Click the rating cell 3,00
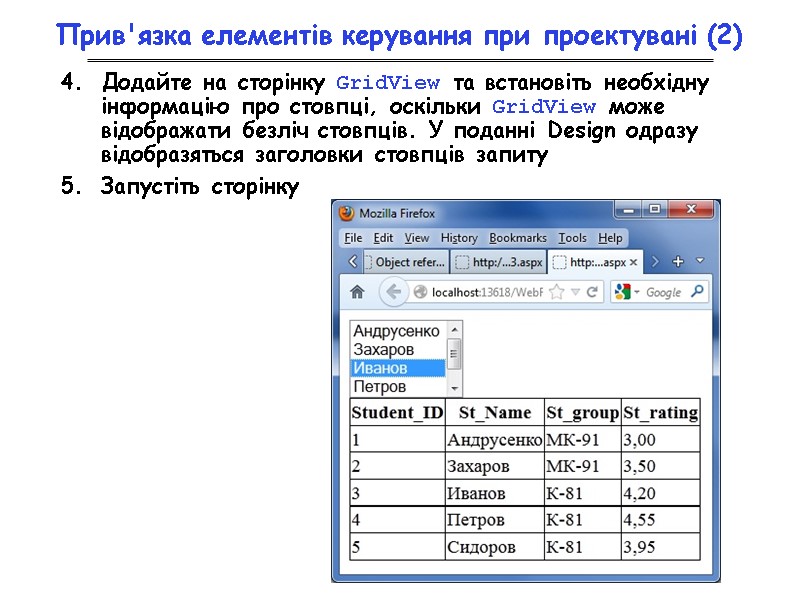 point(661,439)
